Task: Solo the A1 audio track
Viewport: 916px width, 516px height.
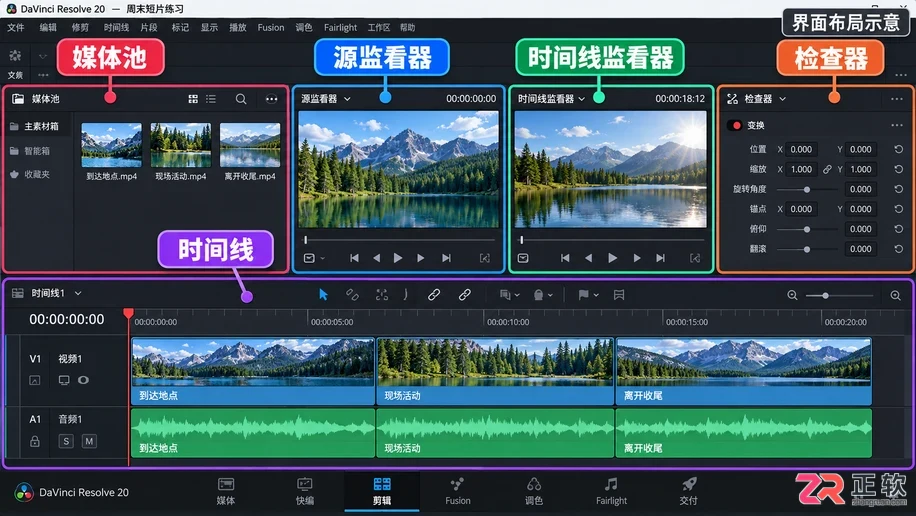Action: point(66,441)
